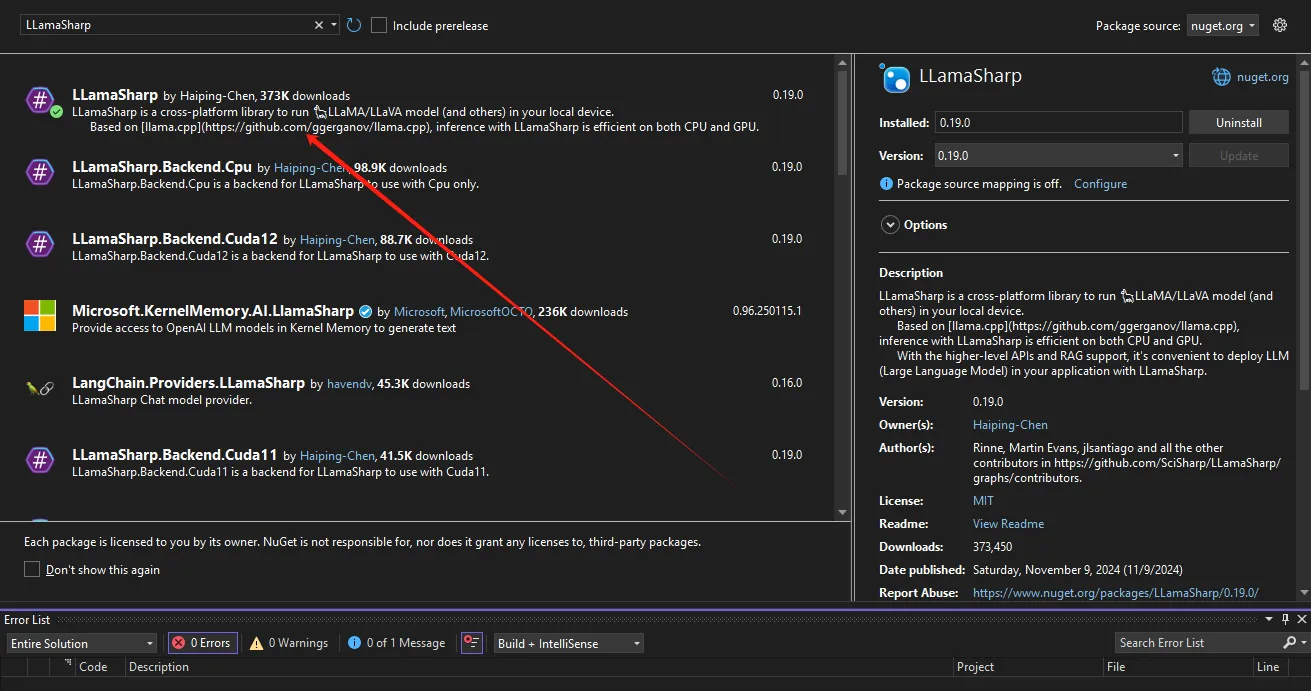Close the Error List panel

1300,620
